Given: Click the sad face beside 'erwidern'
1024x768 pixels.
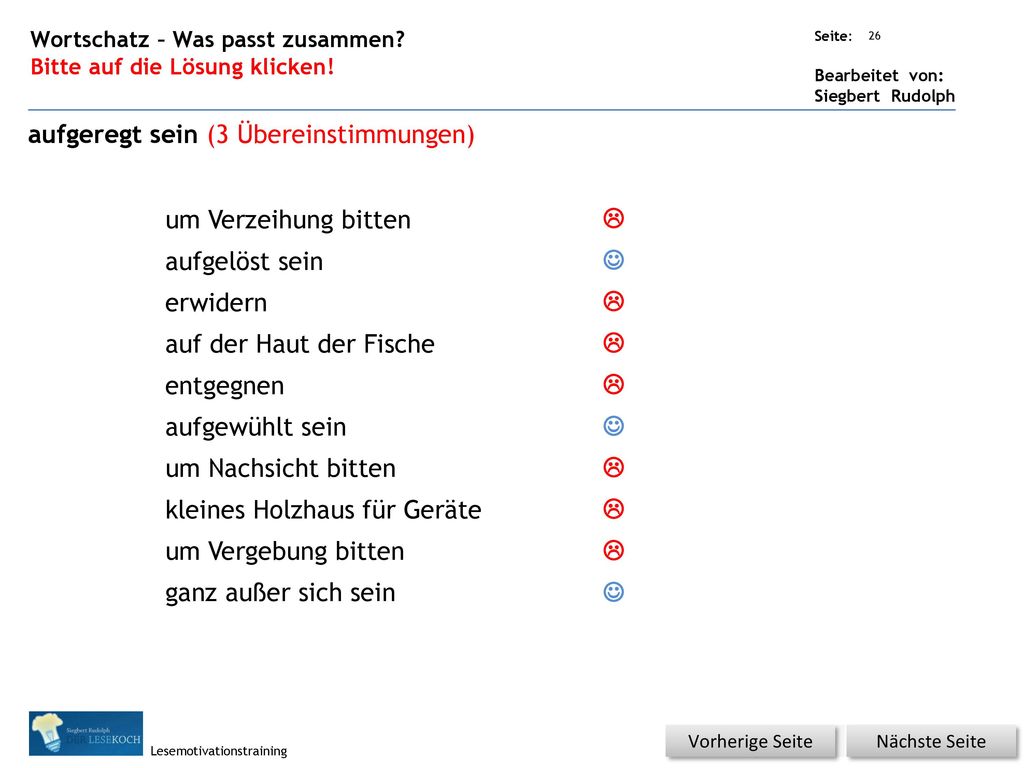Looking at the screenshot, I should 613,301.
